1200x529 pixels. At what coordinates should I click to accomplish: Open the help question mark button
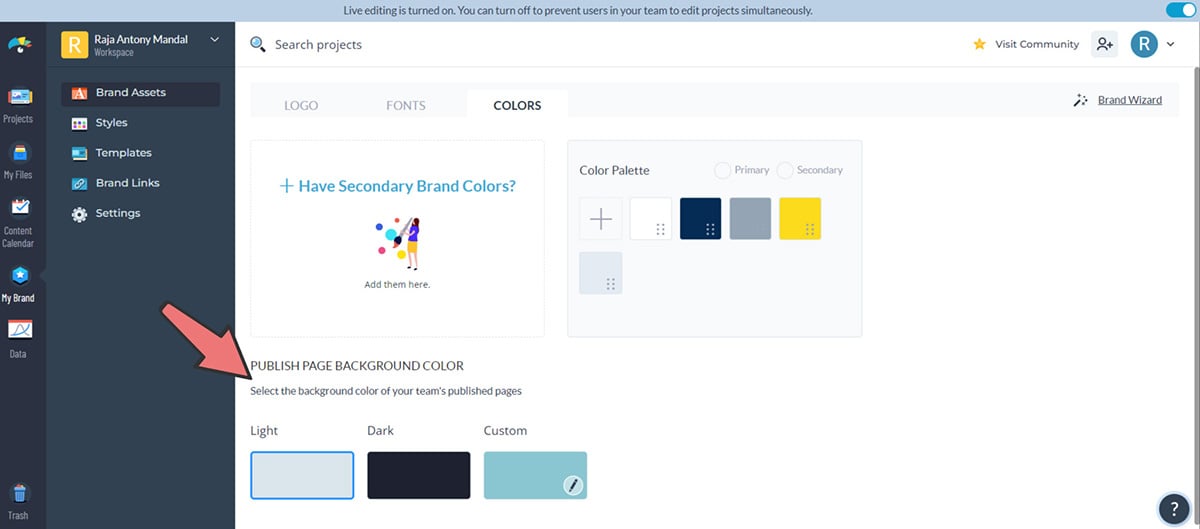click(1172, 508)
